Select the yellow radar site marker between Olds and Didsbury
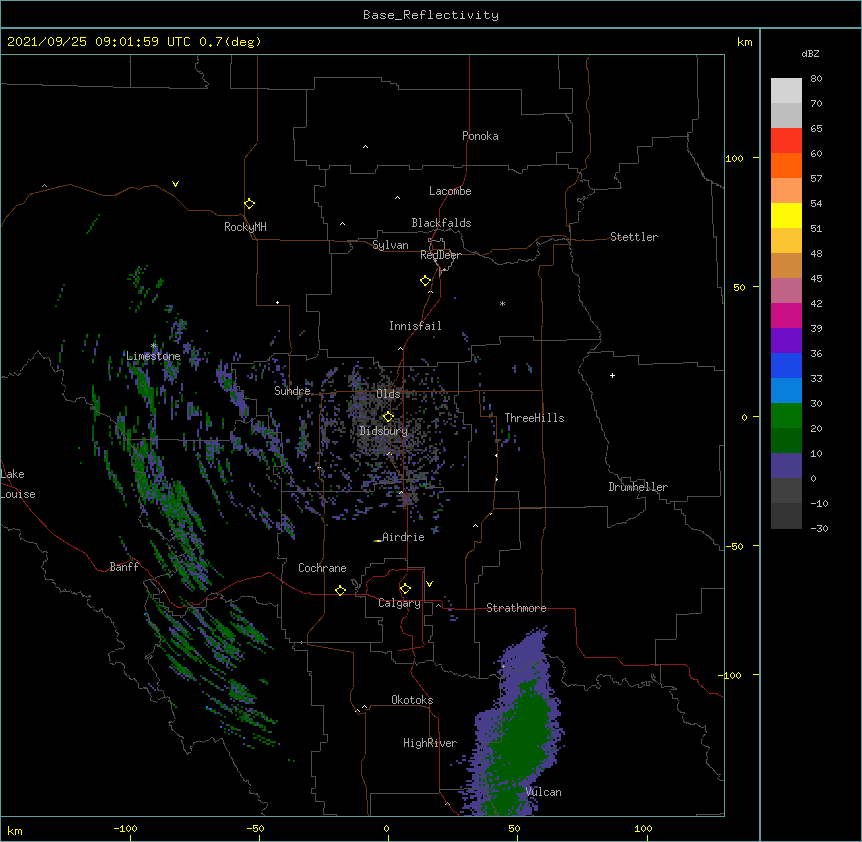This screenshot has height=842, width=862. [388, 416]
